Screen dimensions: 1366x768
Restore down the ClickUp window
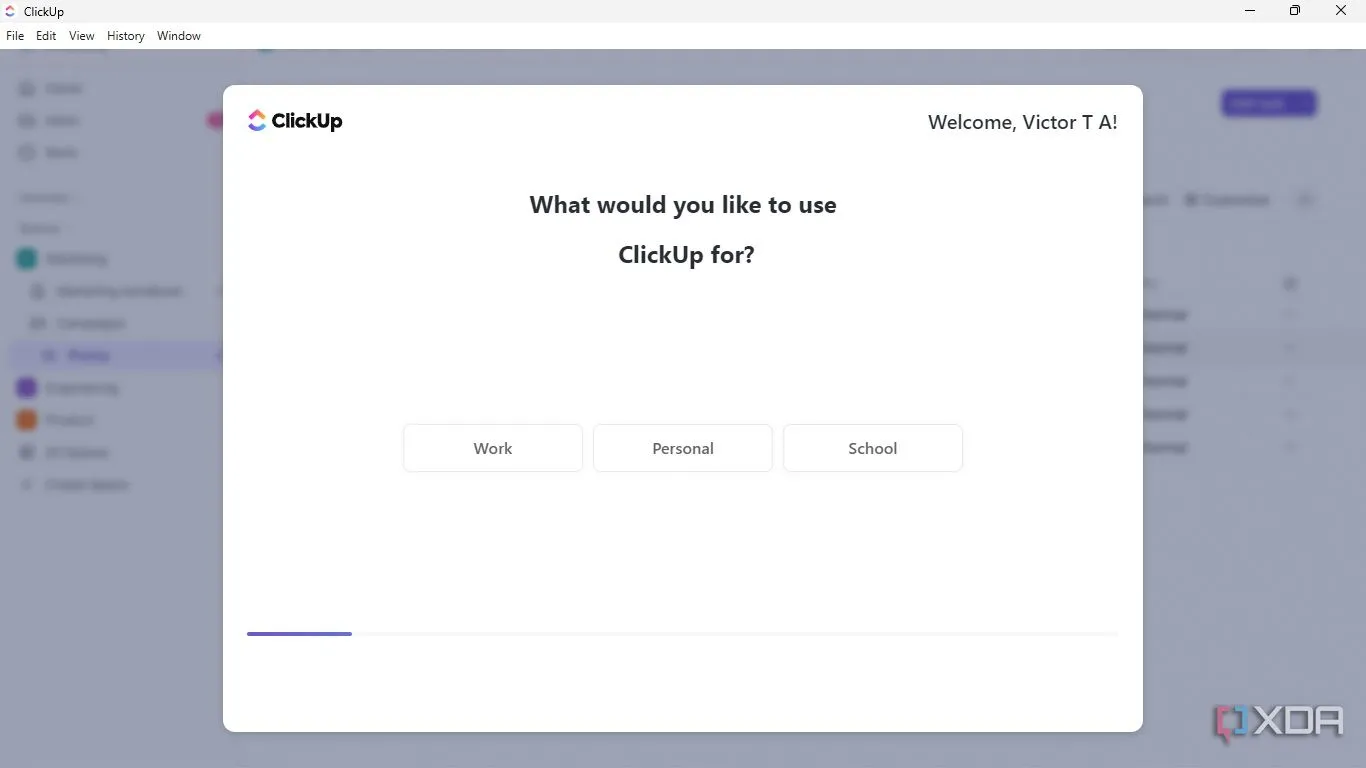coord(1295,11)
